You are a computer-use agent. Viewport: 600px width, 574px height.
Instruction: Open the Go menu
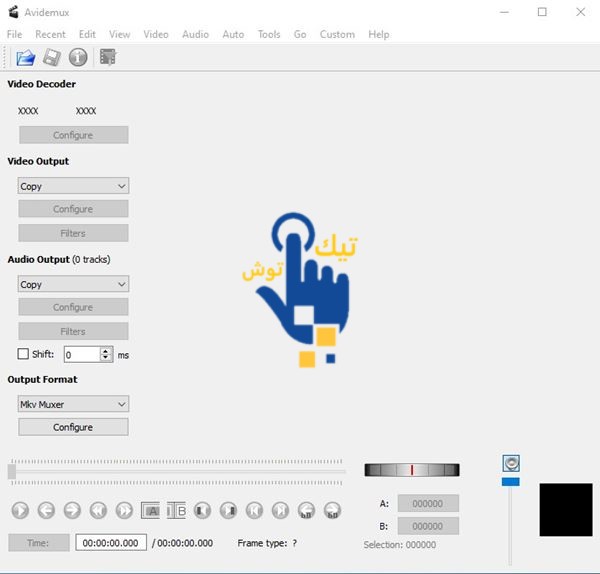300,34
